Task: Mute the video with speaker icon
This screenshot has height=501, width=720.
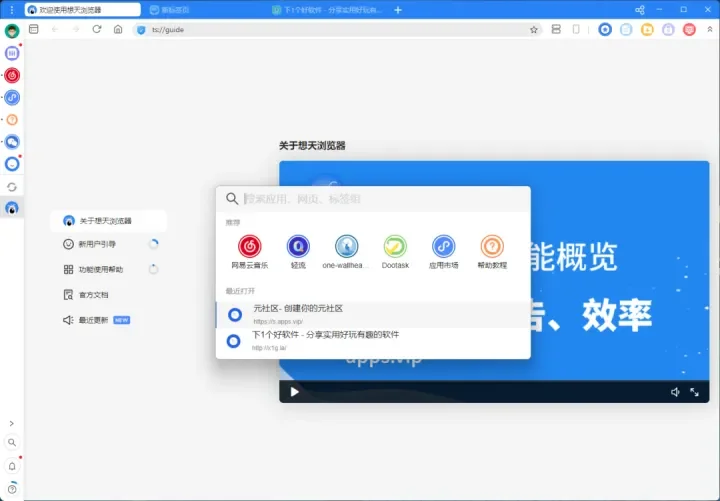Action: 675,392
